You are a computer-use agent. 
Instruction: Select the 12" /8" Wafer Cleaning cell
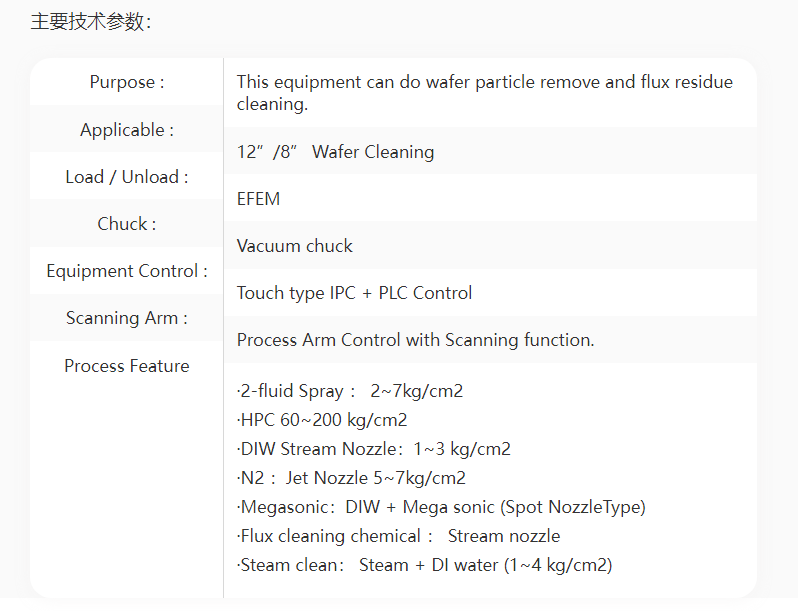tap(491, 151)
